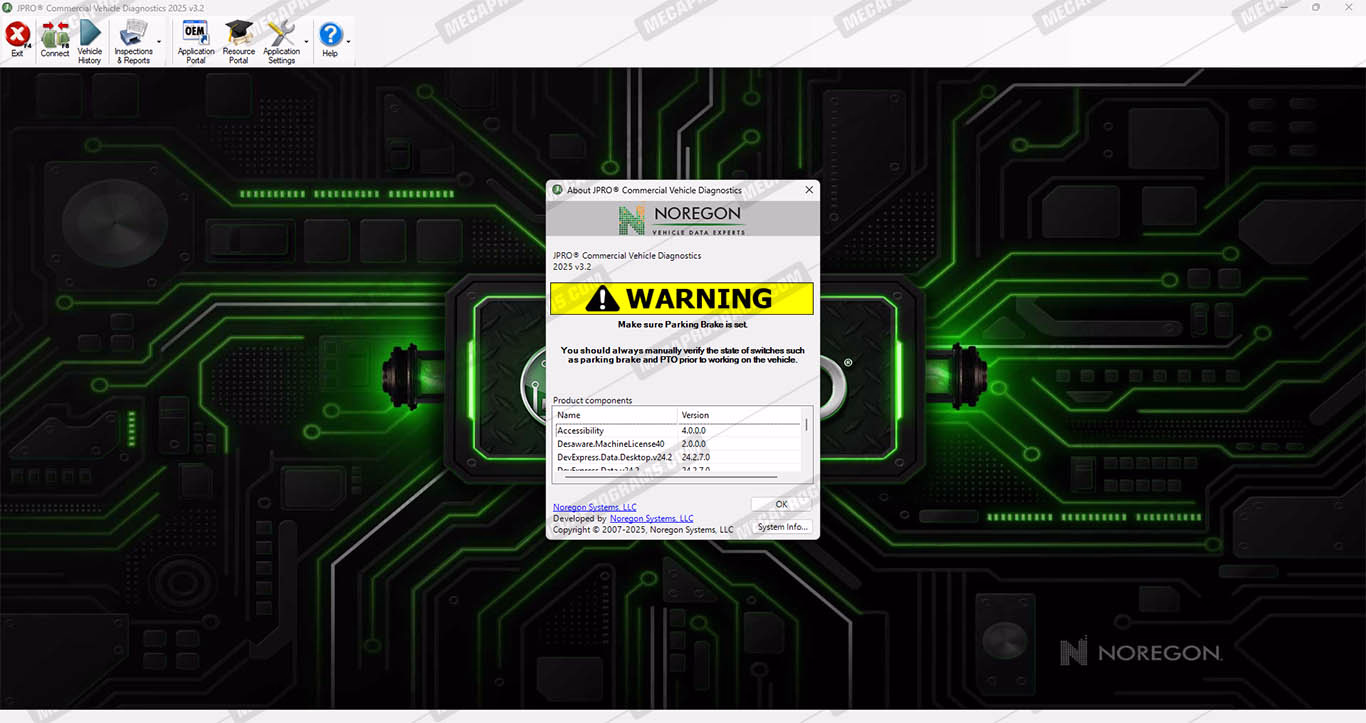Open the first Noregon Systems, LLC link

[595, 507]
